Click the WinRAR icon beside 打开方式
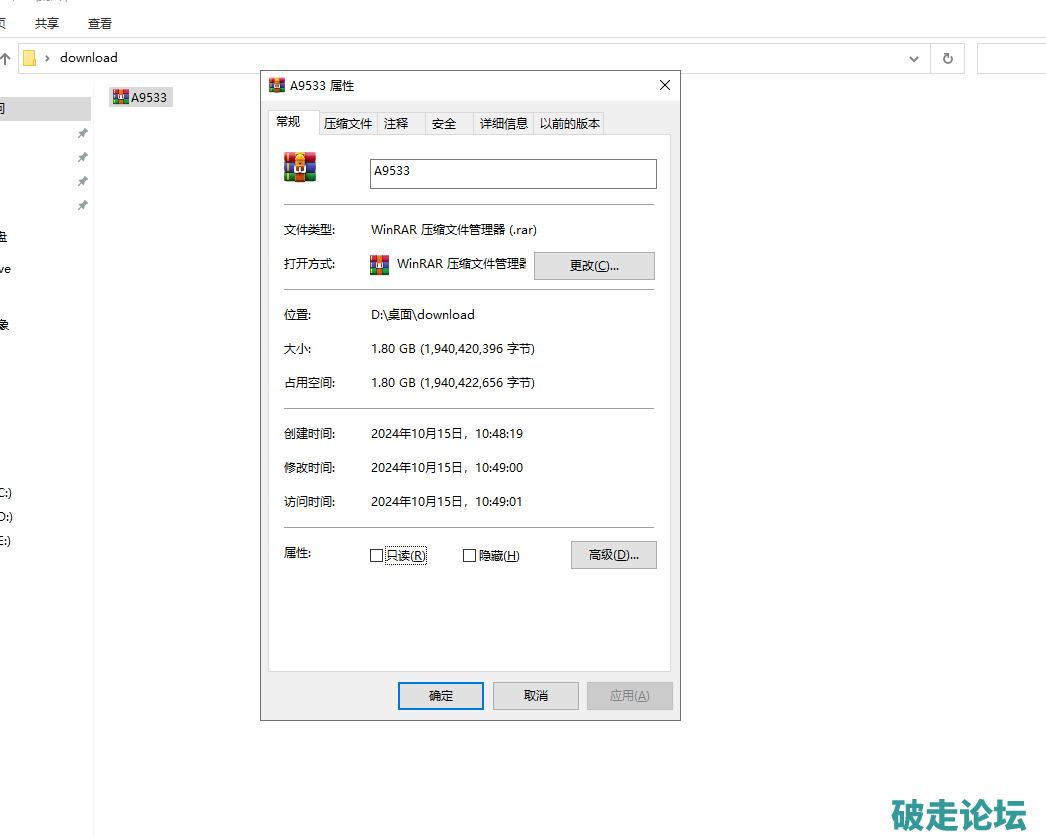Viewport: 1046px width, 837px height. 379,265
